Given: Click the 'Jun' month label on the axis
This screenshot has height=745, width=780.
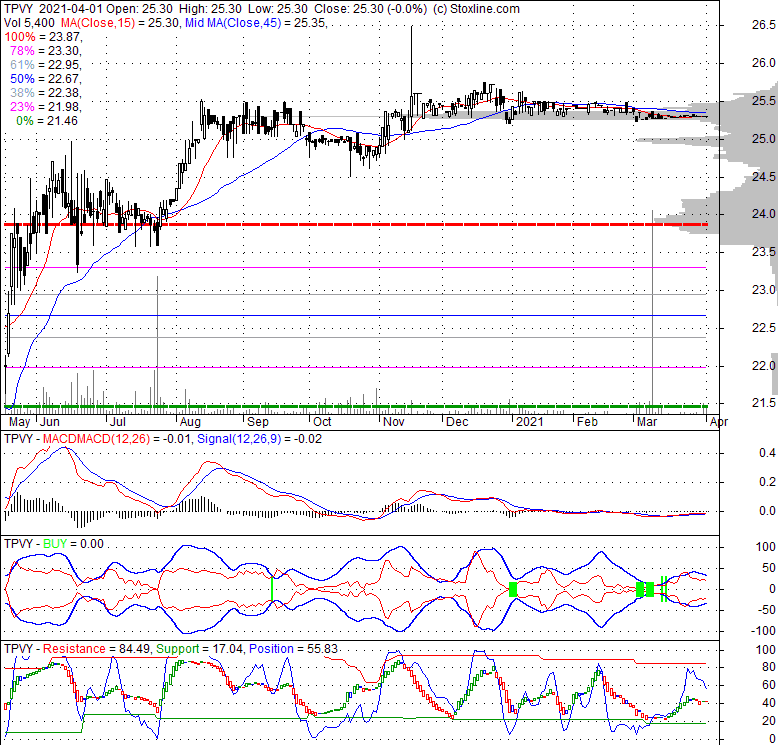Looking at the screenshot, I should point(49,422).
